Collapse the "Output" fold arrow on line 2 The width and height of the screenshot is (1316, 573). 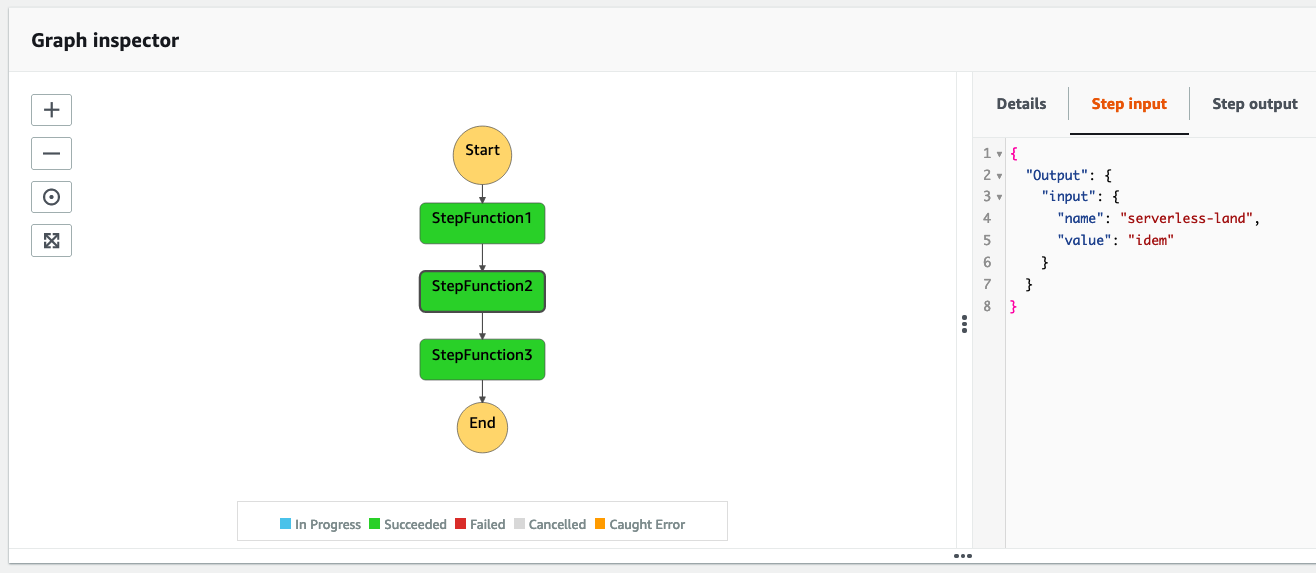tap(999, 176)
